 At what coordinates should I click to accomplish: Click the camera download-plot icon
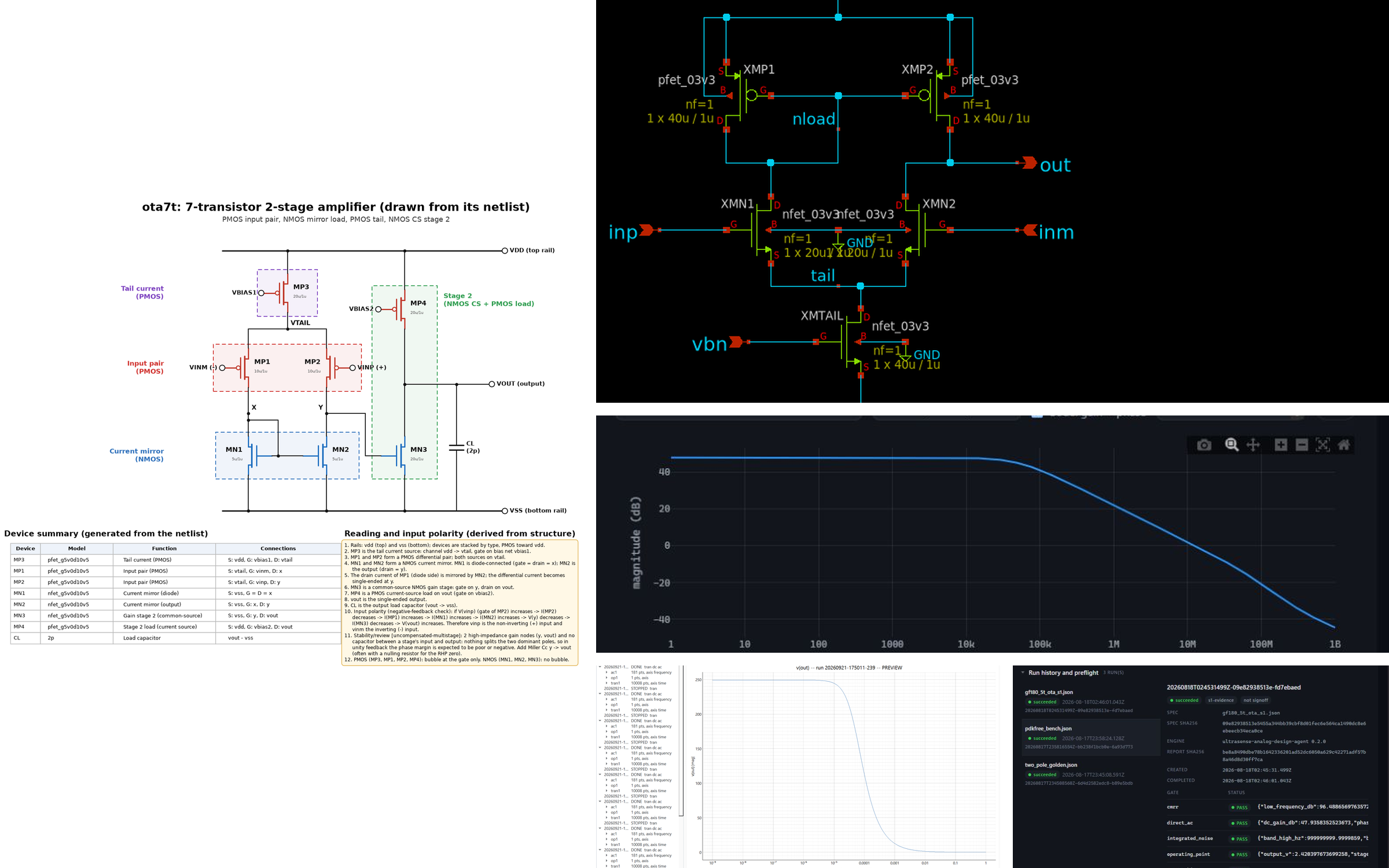point(1204,444)
